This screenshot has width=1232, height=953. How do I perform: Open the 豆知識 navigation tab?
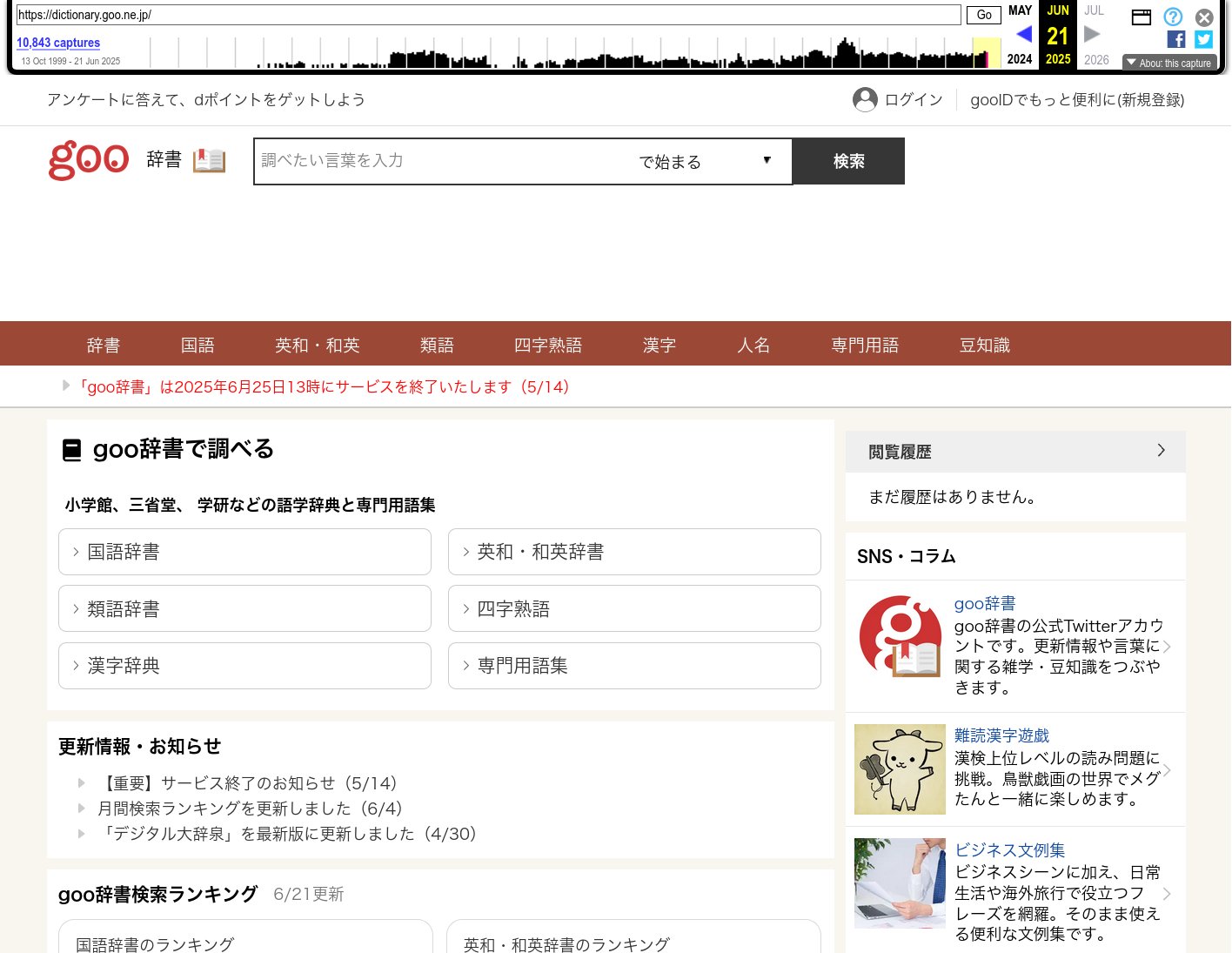coord(985,345)
